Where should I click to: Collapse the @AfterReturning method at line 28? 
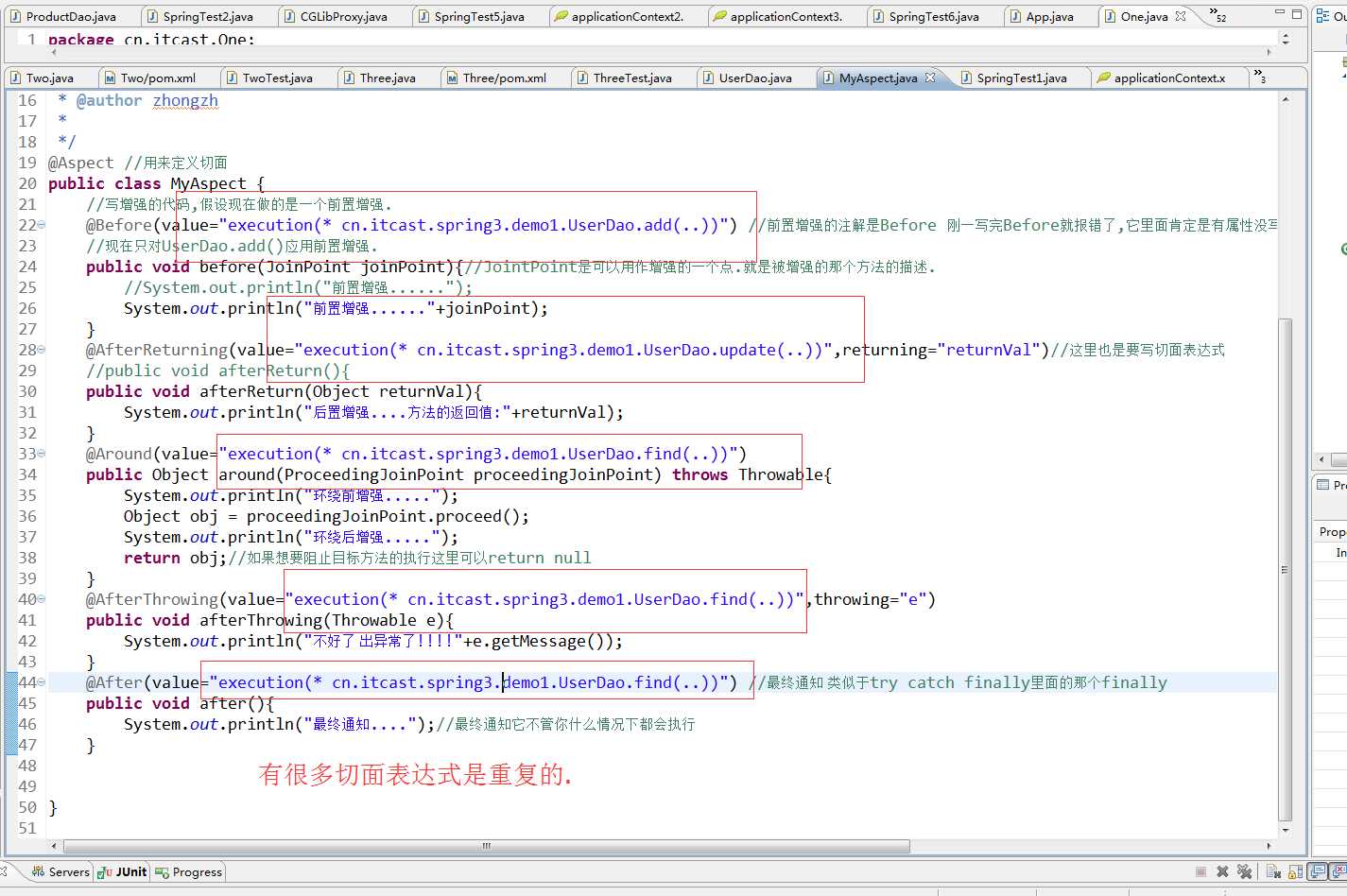pyautogui.click(x=41, y=350)
